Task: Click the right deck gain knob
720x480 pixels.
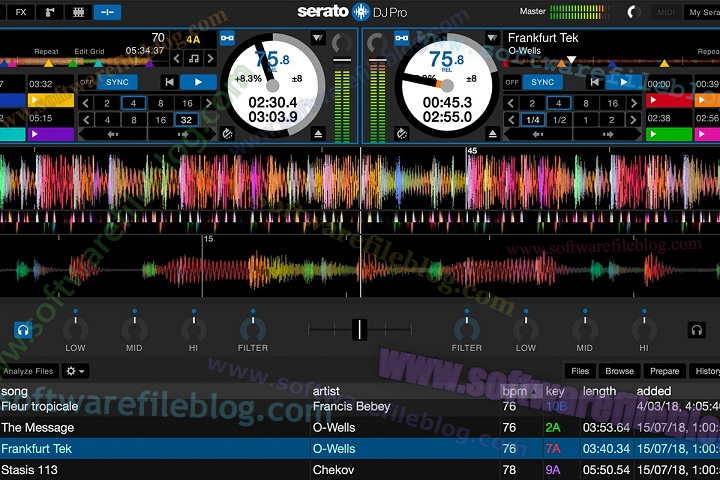Action: 377,43
